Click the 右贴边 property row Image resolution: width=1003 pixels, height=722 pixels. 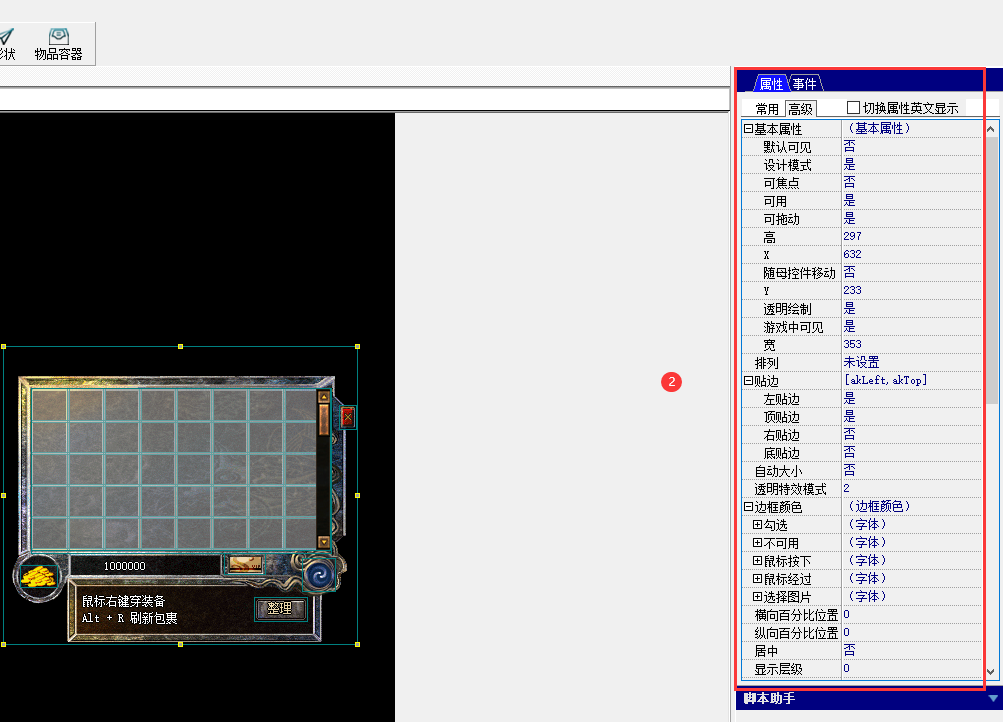862,435
